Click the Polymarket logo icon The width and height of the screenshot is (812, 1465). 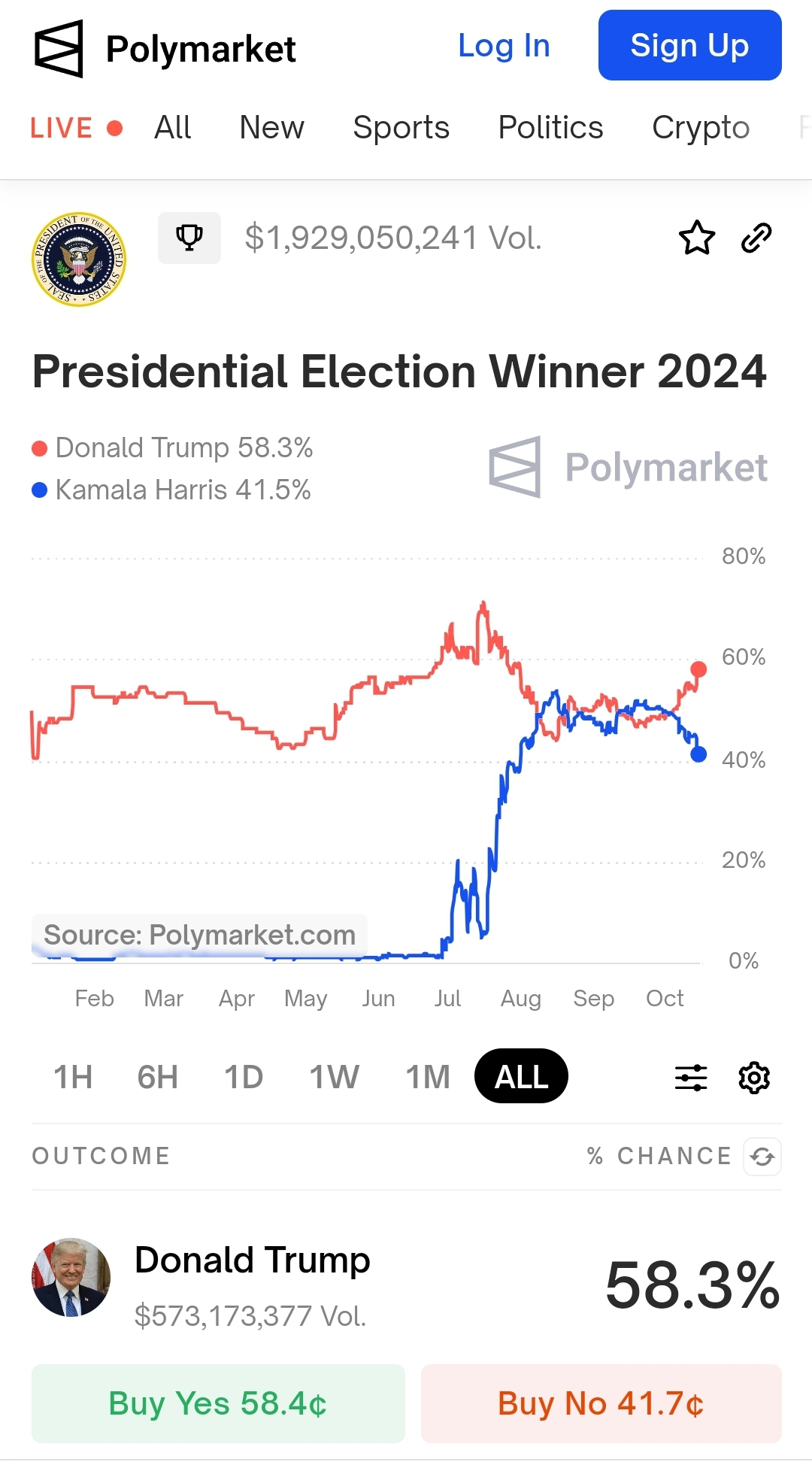pos(59,49)
